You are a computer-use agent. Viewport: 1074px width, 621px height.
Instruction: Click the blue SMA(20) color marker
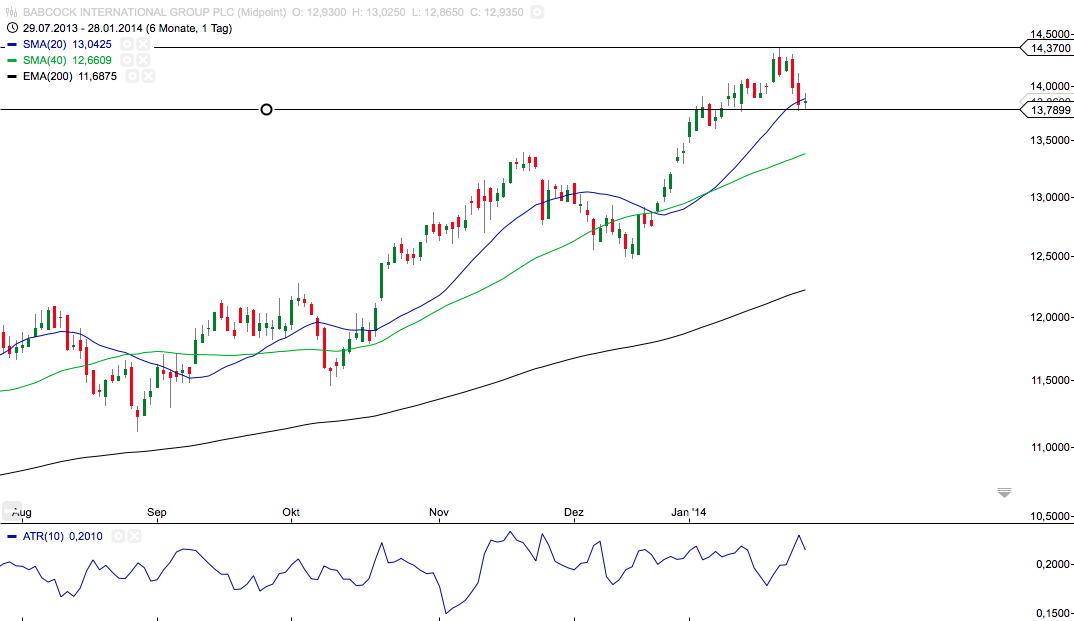12,45
